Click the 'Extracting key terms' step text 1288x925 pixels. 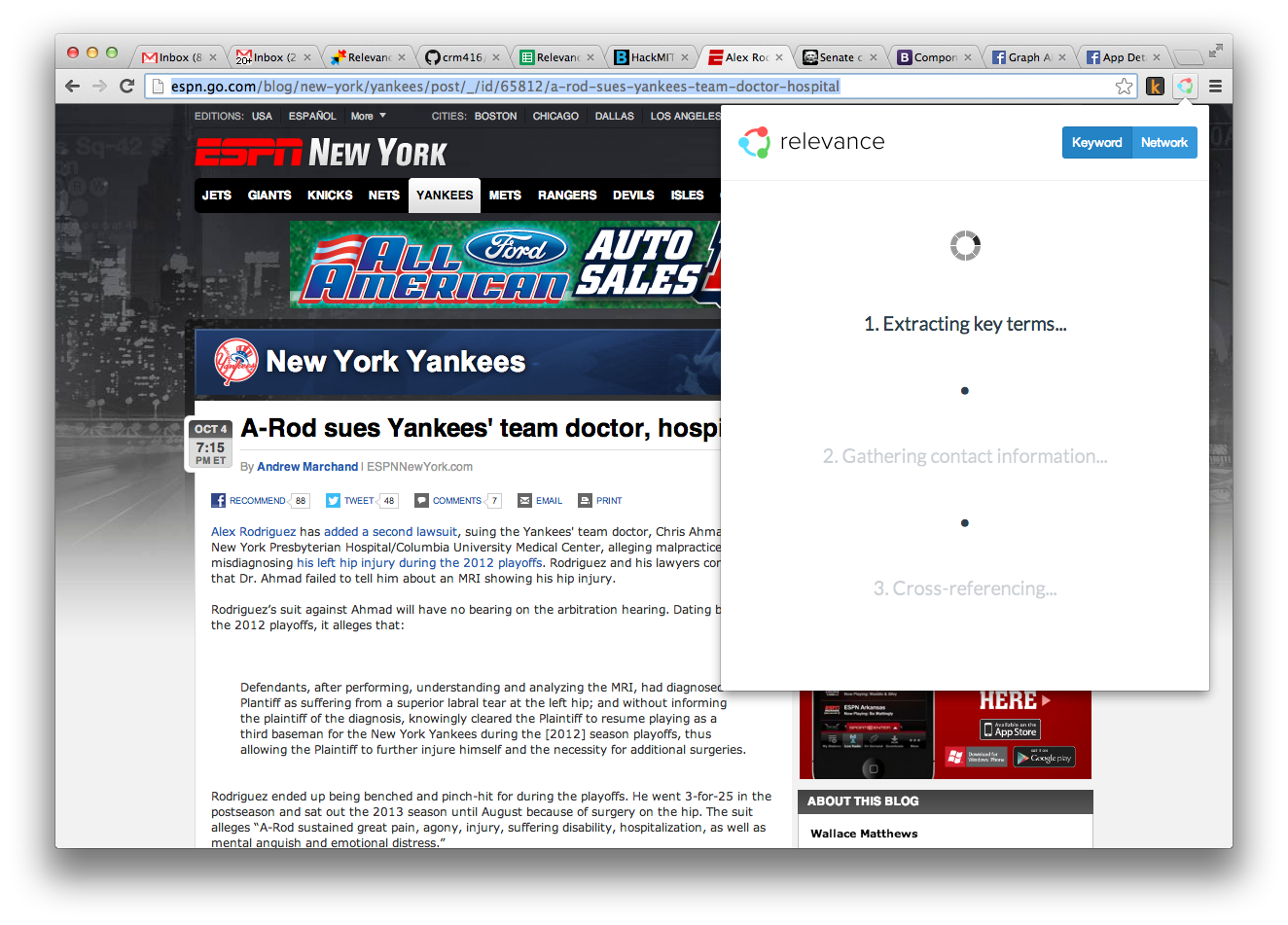pyautogui.click(x=965, y=324)
